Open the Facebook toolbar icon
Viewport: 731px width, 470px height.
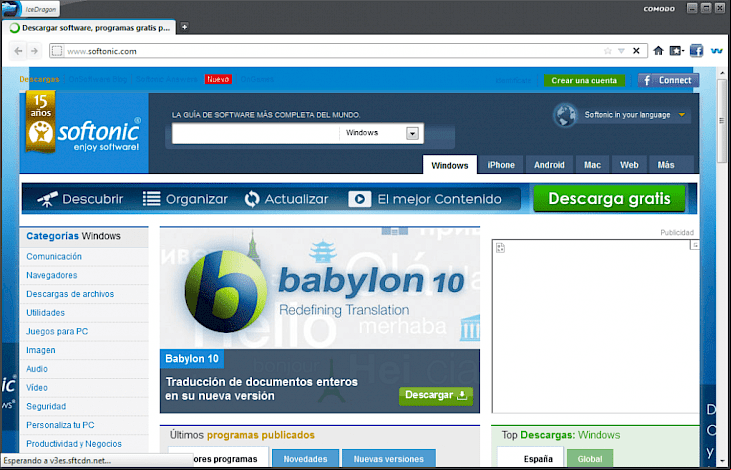click(696, 51)
